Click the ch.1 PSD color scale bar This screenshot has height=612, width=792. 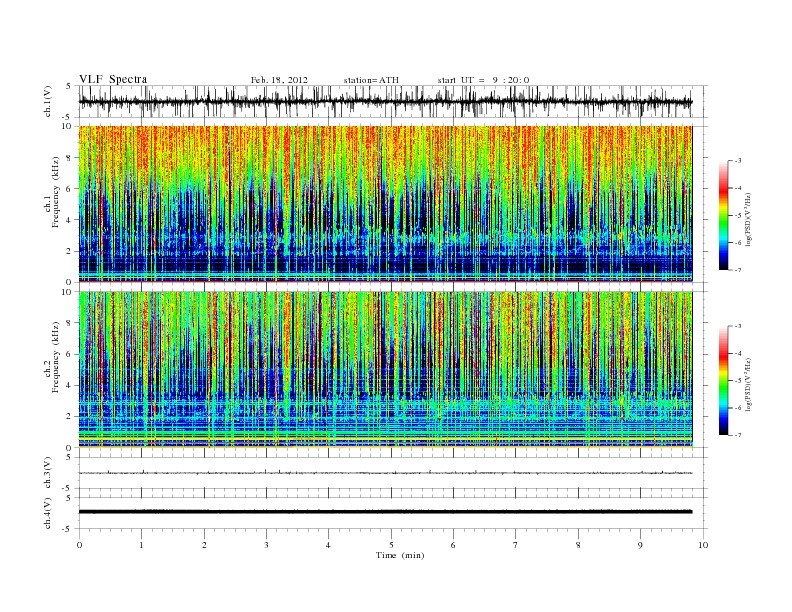(x=723, y=215)
